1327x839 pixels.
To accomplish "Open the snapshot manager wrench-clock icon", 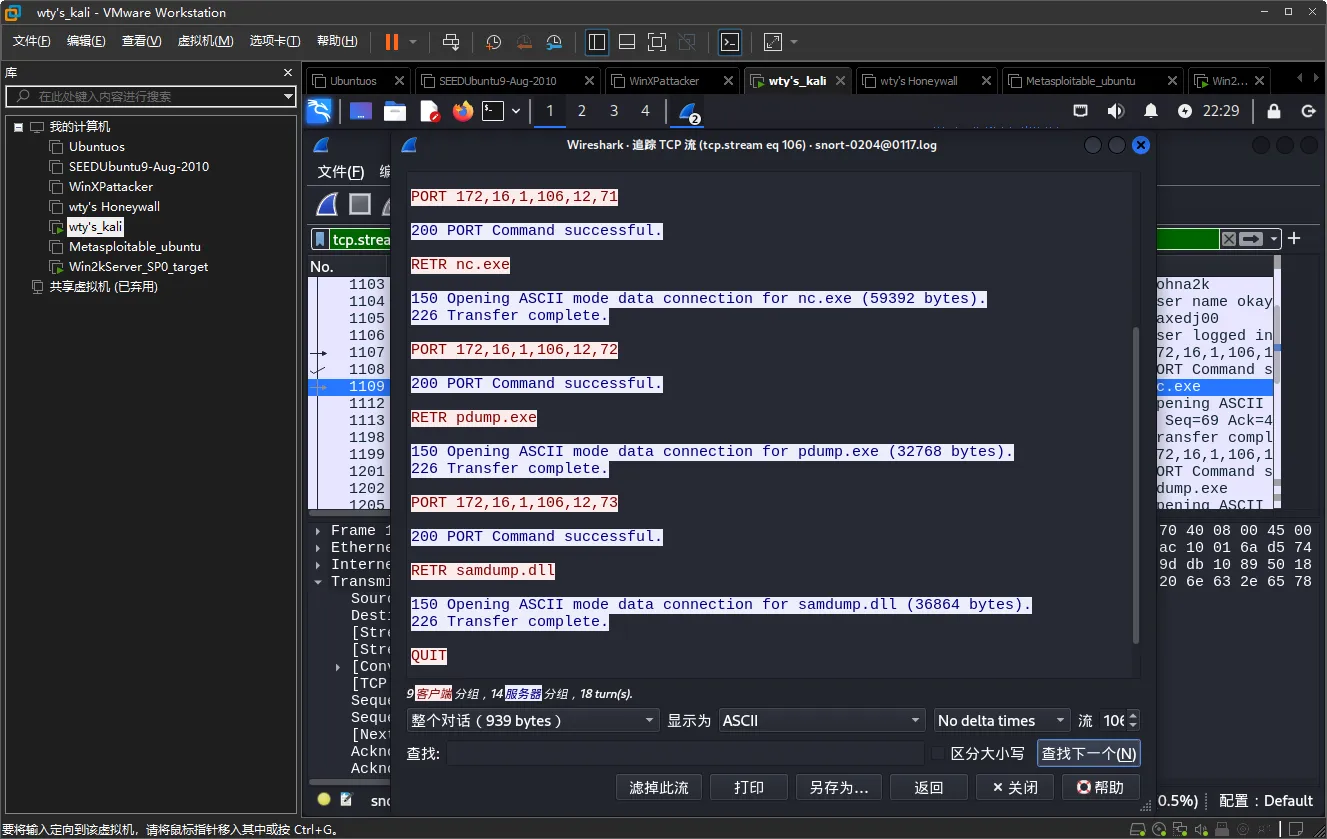I will coord(554,42).
